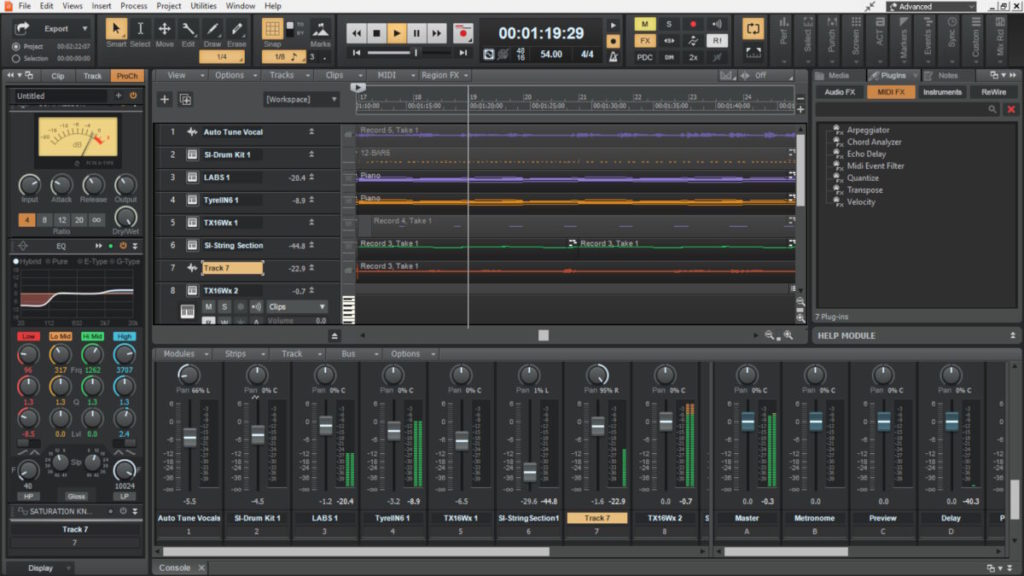Select the Select tool
This screenshot has width=1024, height=576.
140,29
